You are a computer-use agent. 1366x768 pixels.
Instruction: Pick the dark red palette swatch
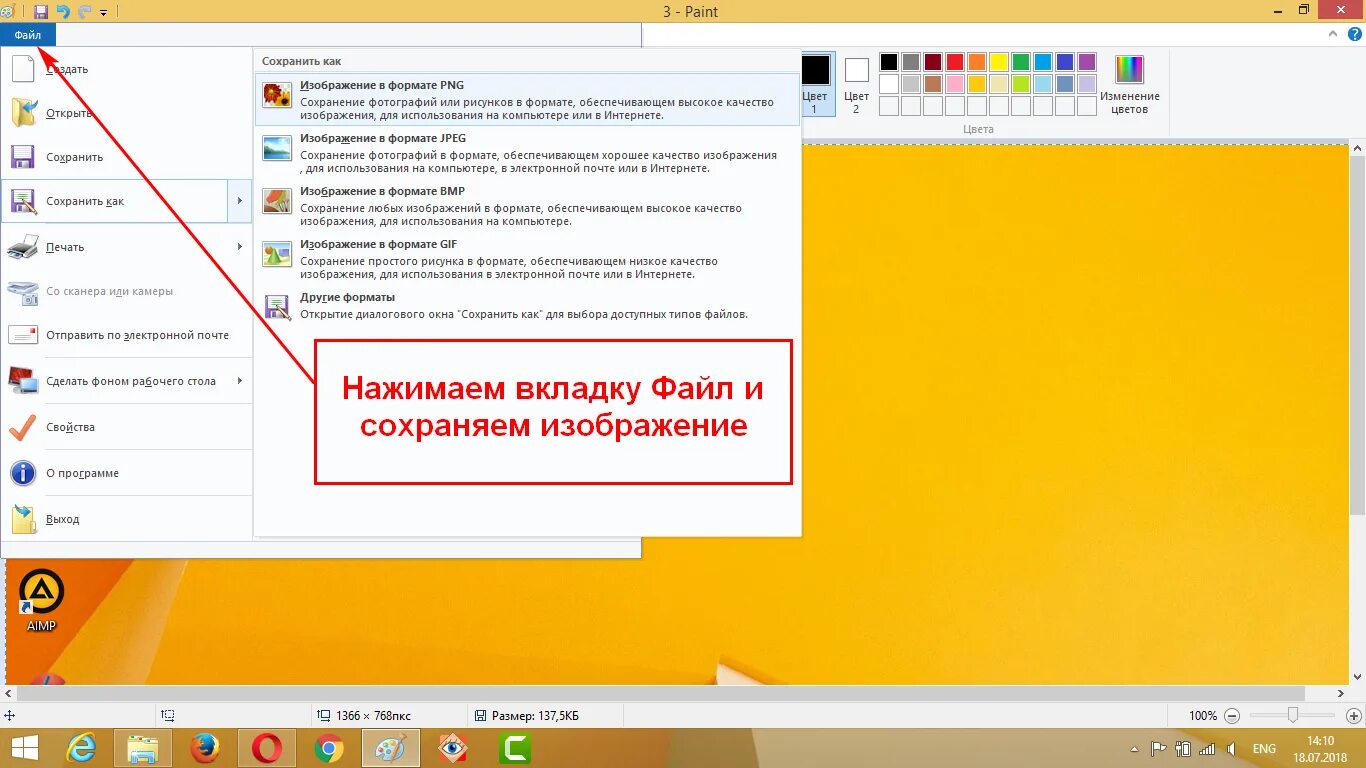933,62
